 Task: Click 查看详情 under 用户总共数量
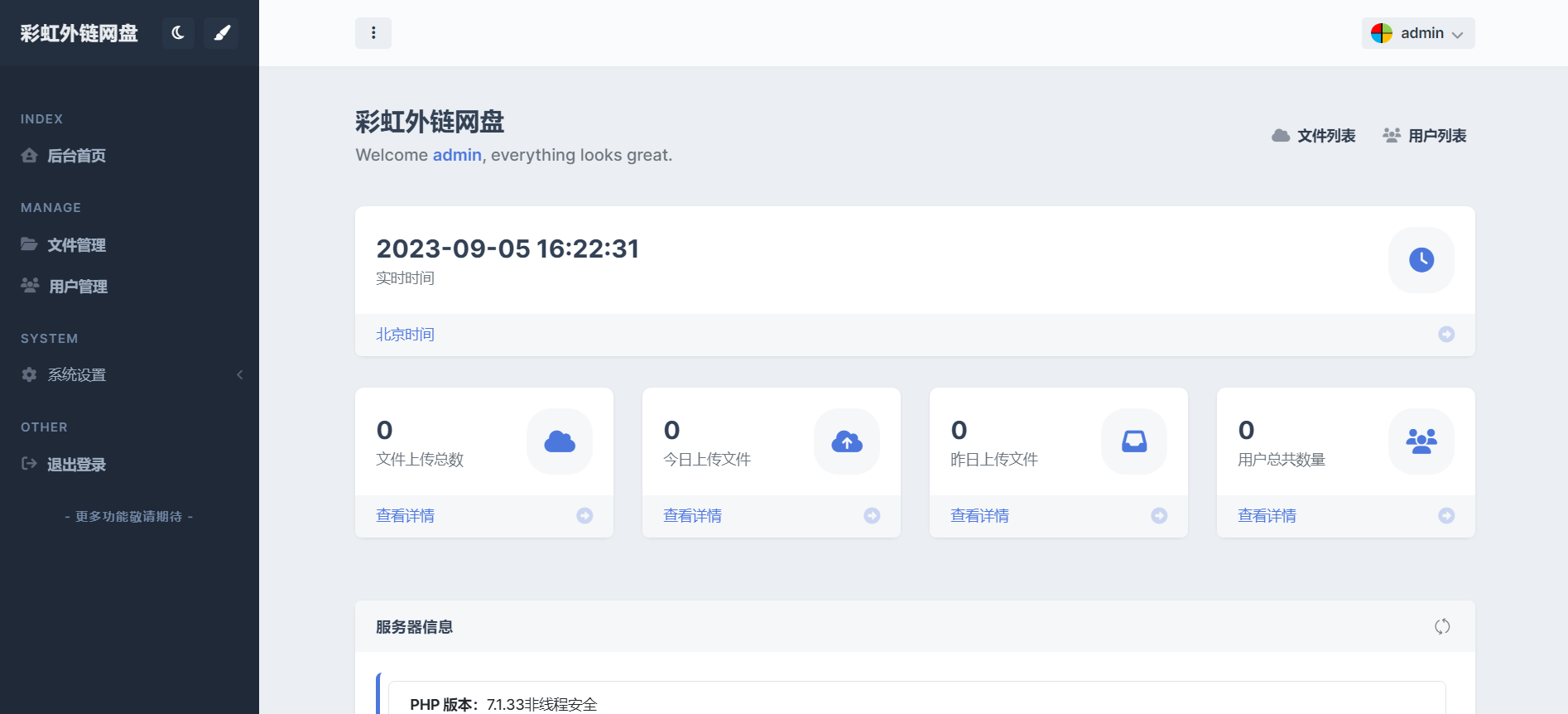1267,516
